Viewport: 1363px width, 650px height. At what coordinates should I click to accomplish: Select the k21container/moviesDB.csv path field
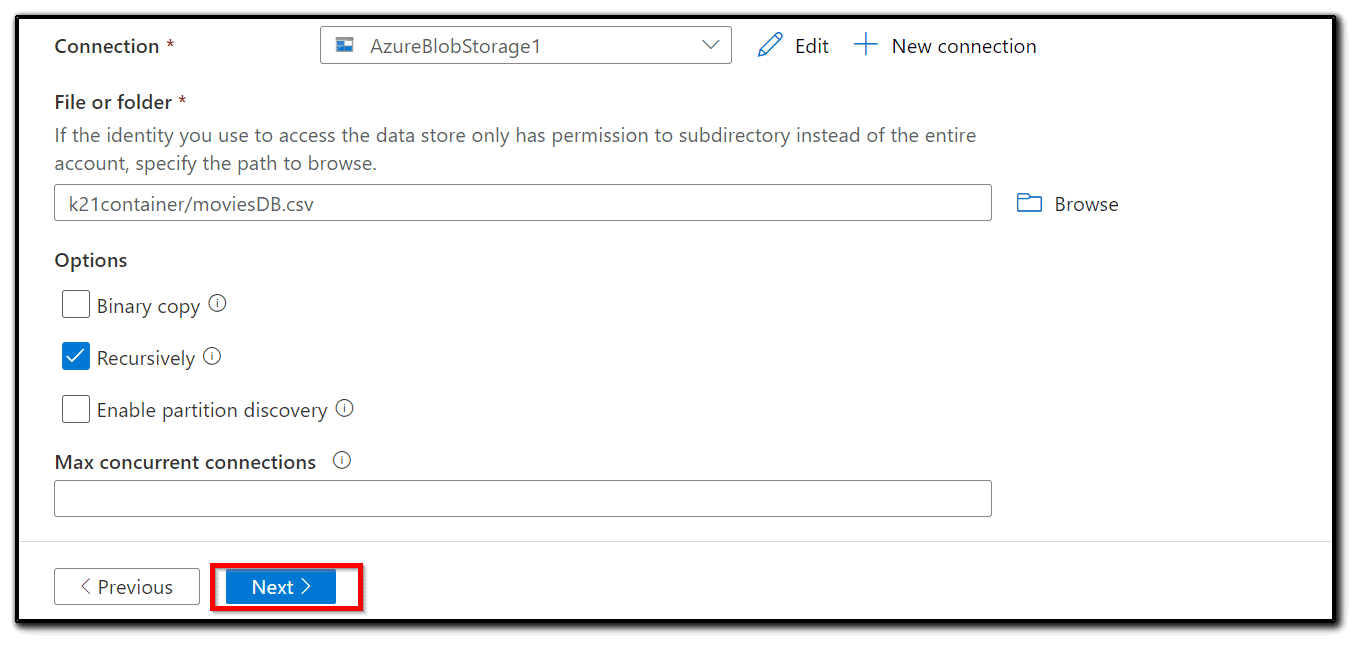522,203
